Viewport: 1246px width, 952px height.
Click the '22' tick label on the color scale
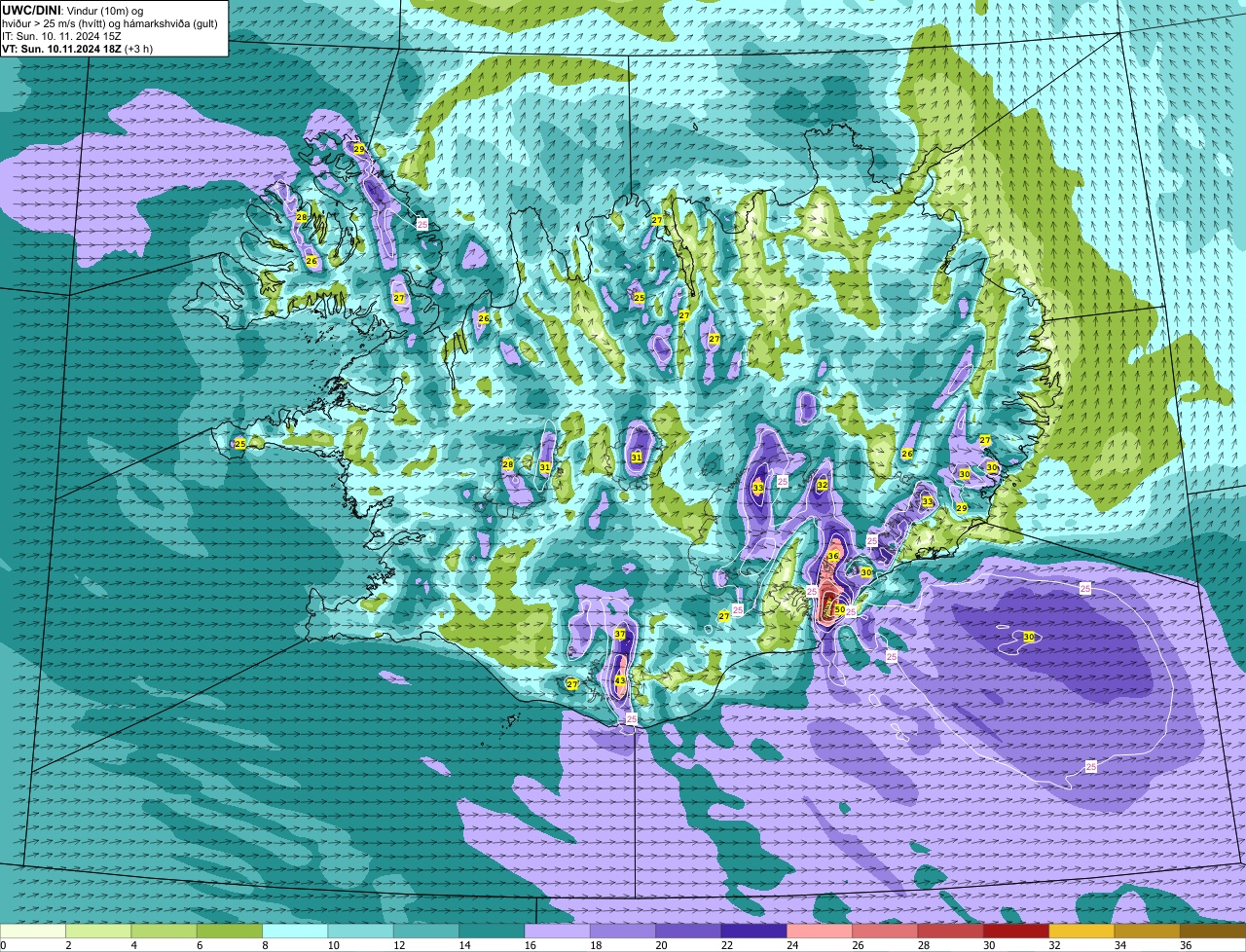coord(727,945)
